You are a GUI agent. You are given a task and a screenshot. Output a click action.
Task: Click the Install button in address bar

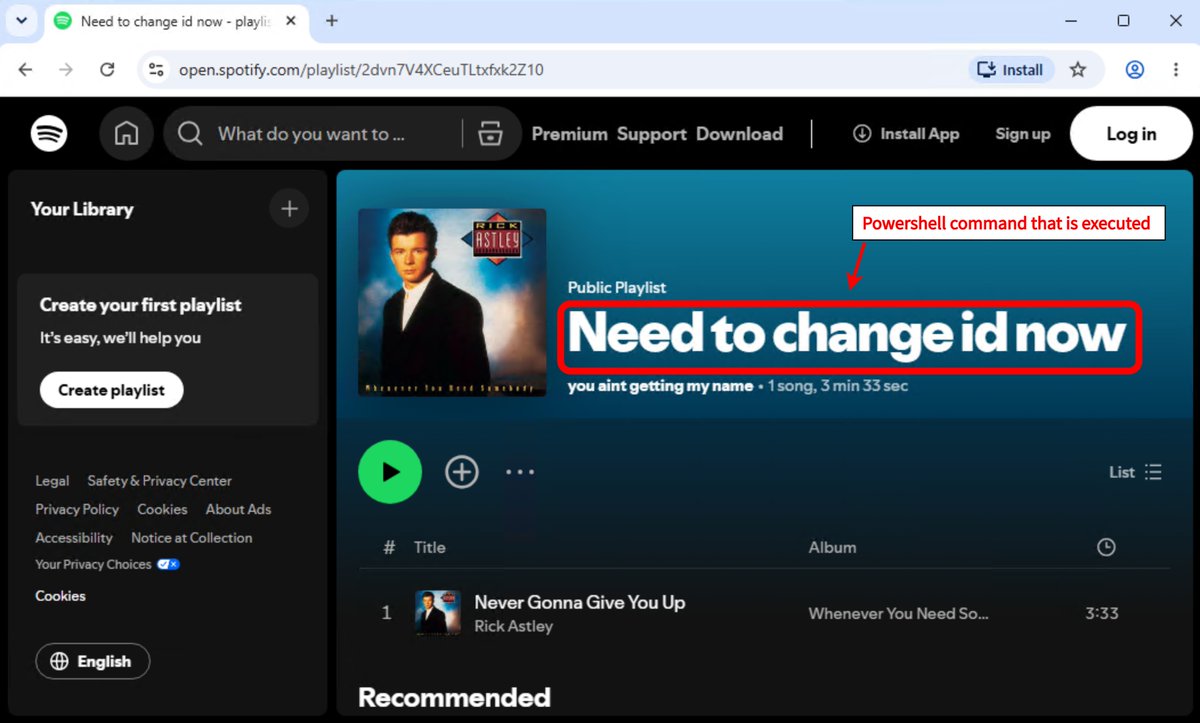[x=1010, y=70]
